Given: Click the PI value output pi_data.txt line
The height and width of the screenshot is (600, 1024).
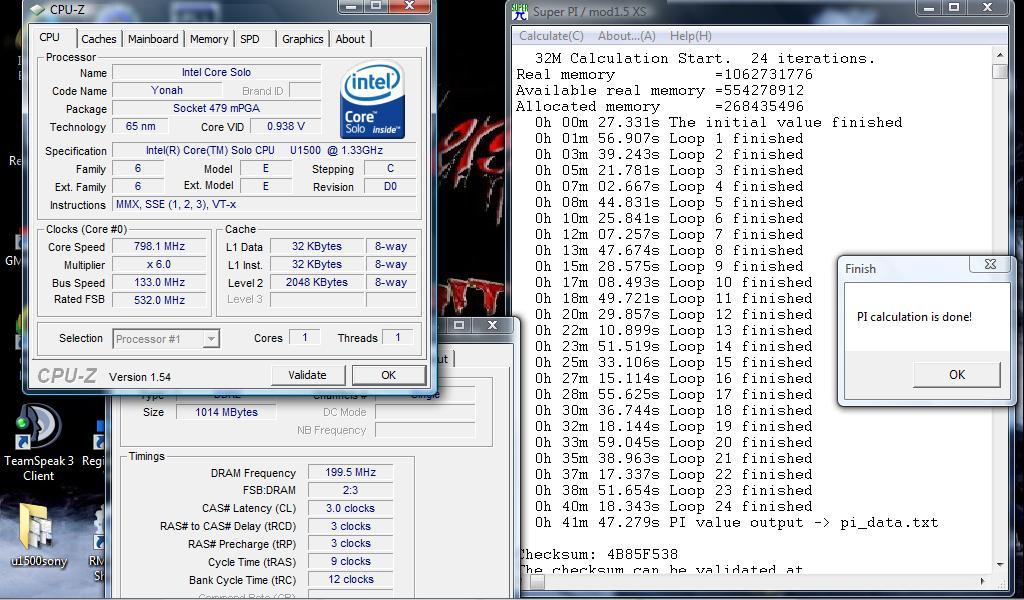Looking at the screenshot, I should click(x=736, y=522).
